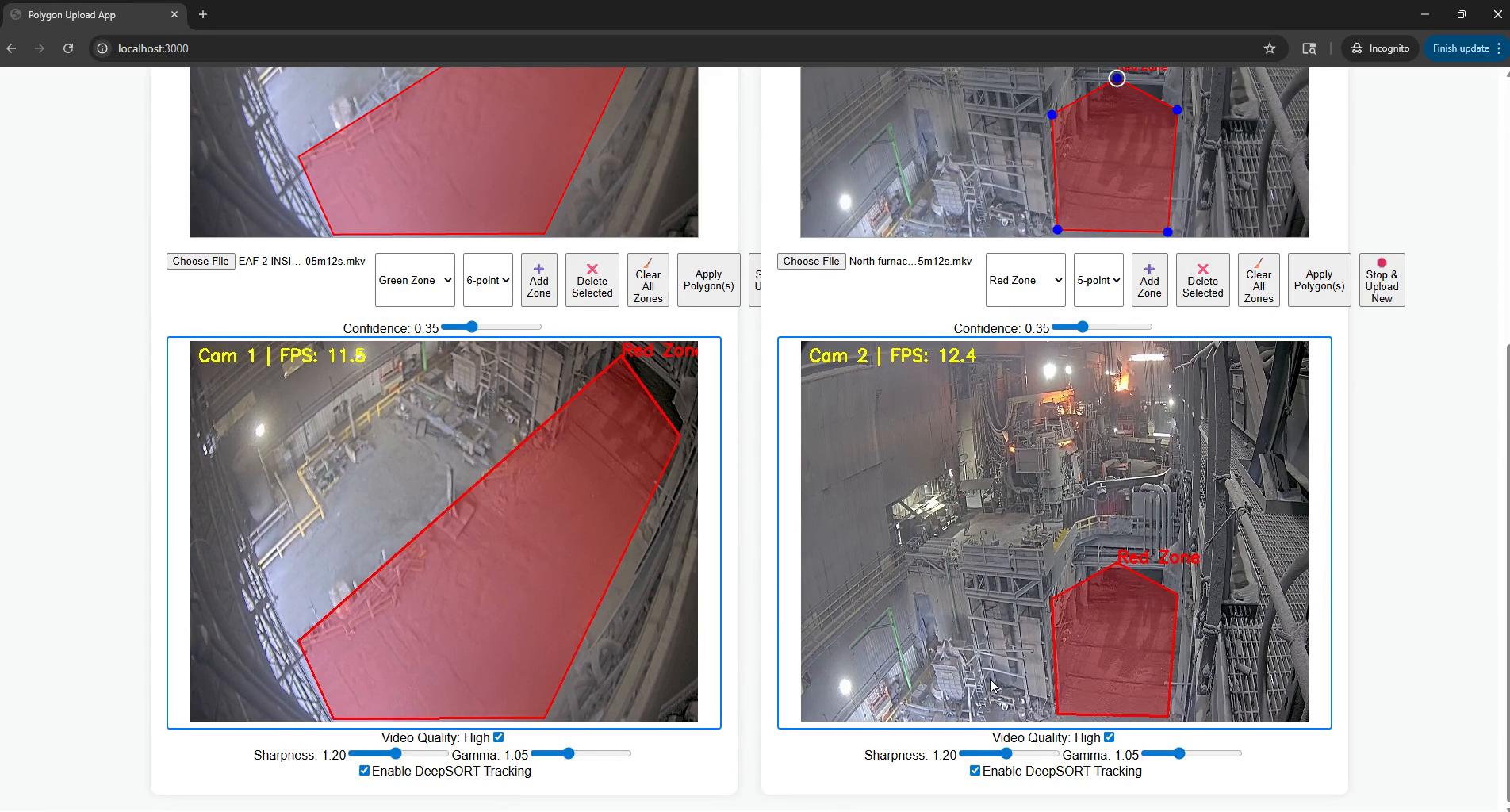Click the Cam 2 live video feed
The height and width of the screenshot is (812, 1510).
pyautogui.click(x=1055, y=531)
